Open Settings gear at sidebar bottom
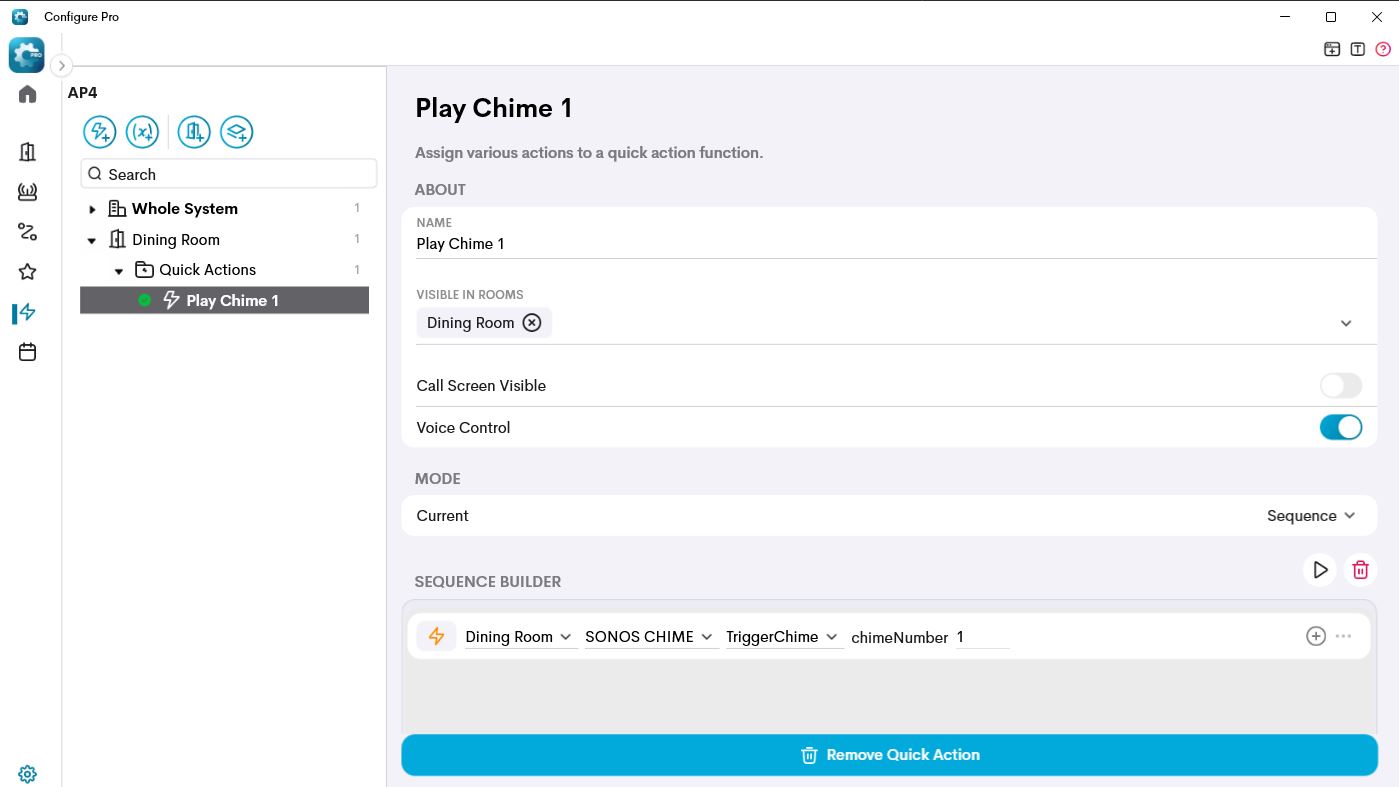The width and height of the screenshot is (1399, 787). [27, 774]
